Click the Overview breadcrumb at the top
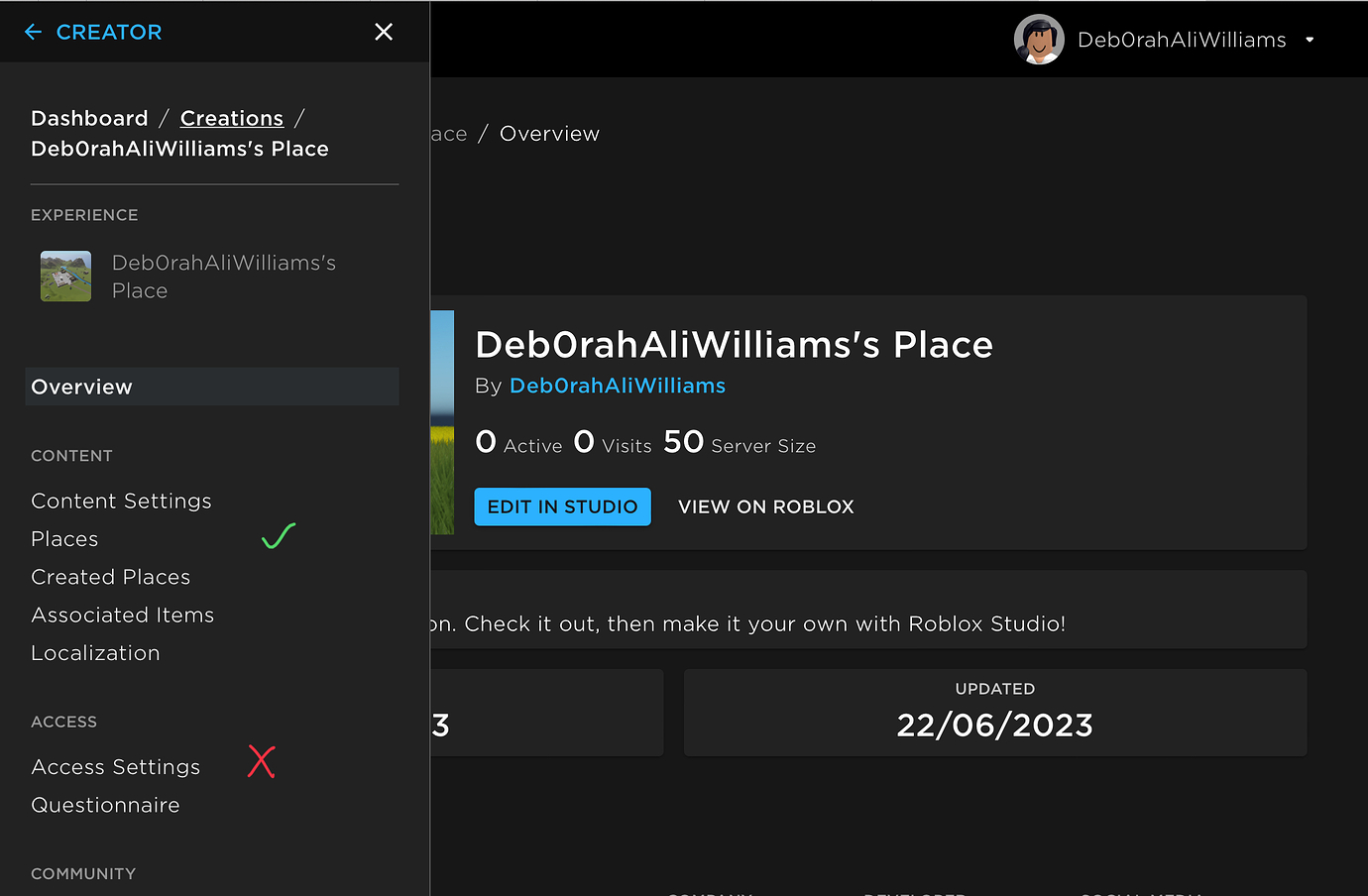Screen dimensions: 1368x896 pyautogui.click(x=549, y=133)
